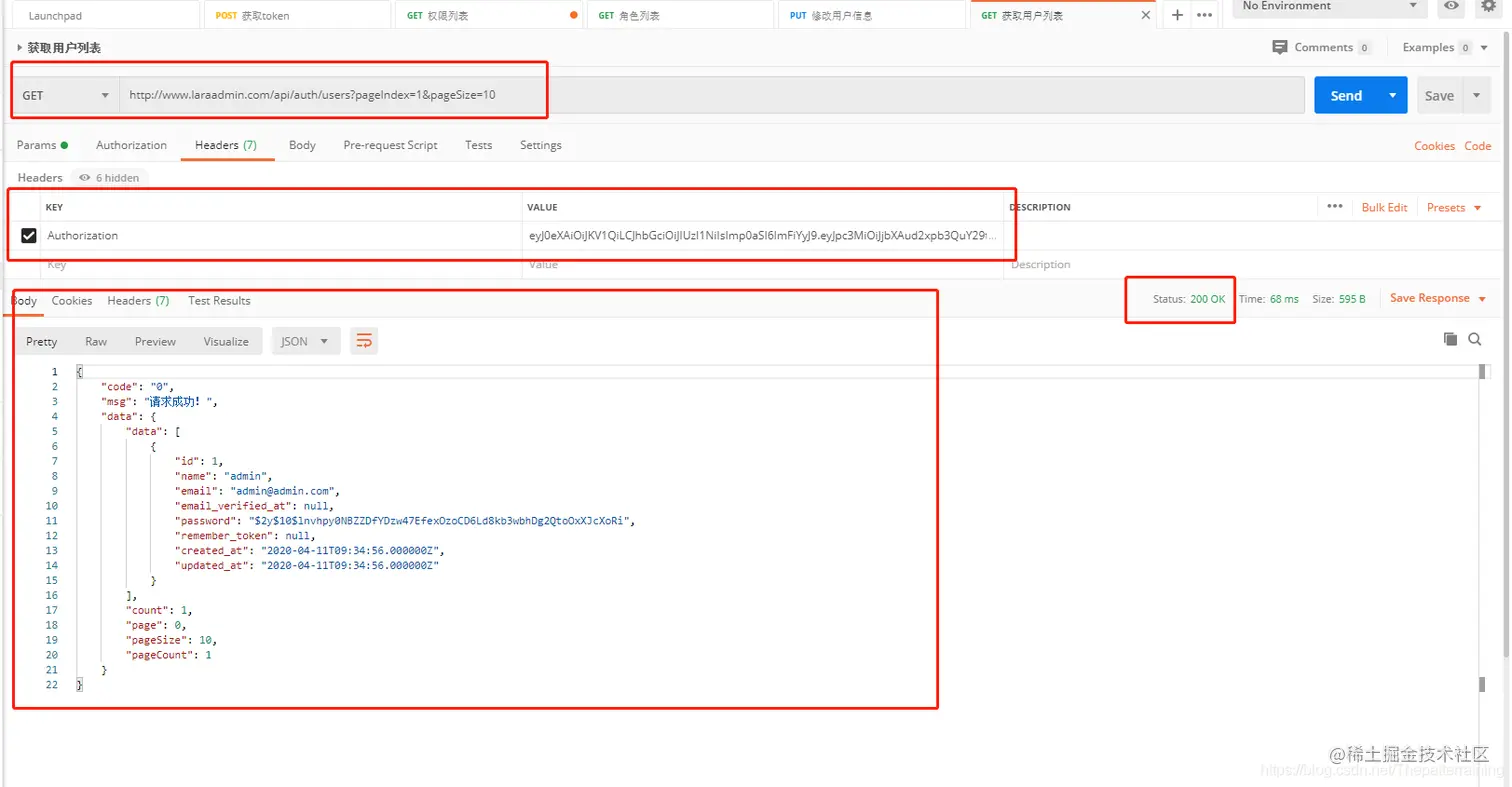Image resolution: width=1512 pixels, height=787 pixels.
Task: Click the blue Send button
Action: [1346, 95]
